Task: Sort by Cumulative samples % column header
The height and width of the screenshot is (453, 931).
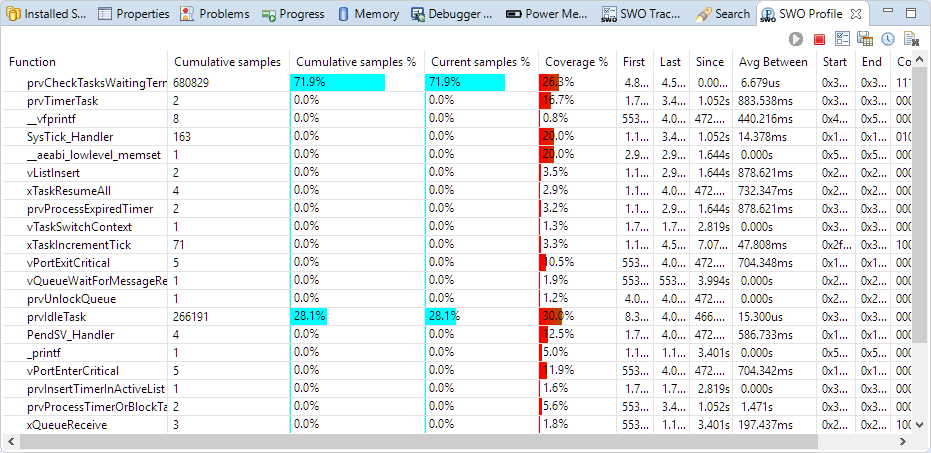Action: (356, 62)
